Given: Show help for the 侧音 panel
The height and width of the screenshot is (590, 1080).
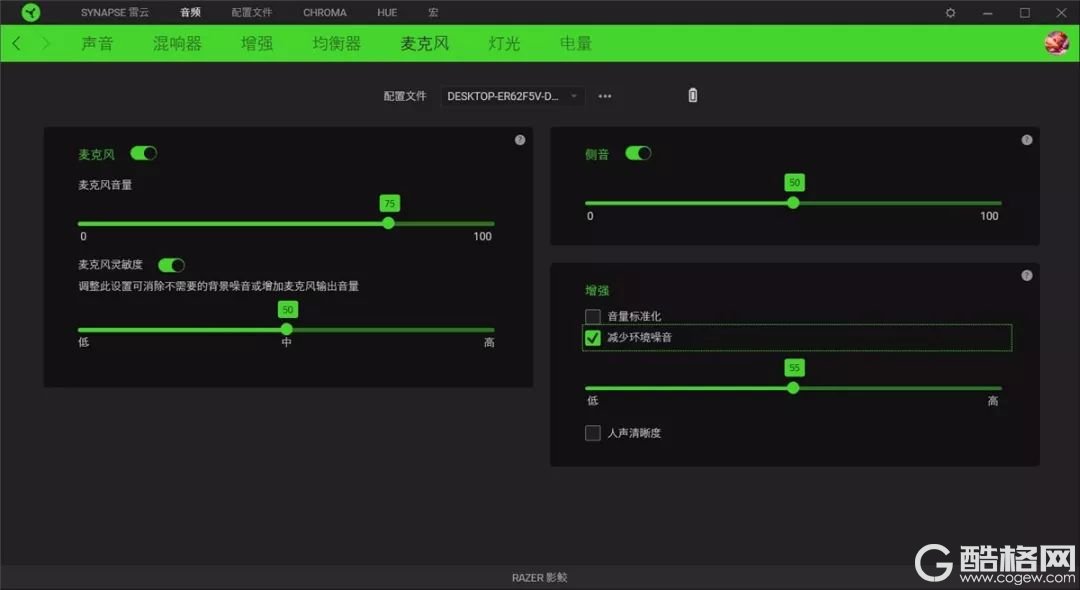Looking at the screenshot, I should coord(1027,140).
